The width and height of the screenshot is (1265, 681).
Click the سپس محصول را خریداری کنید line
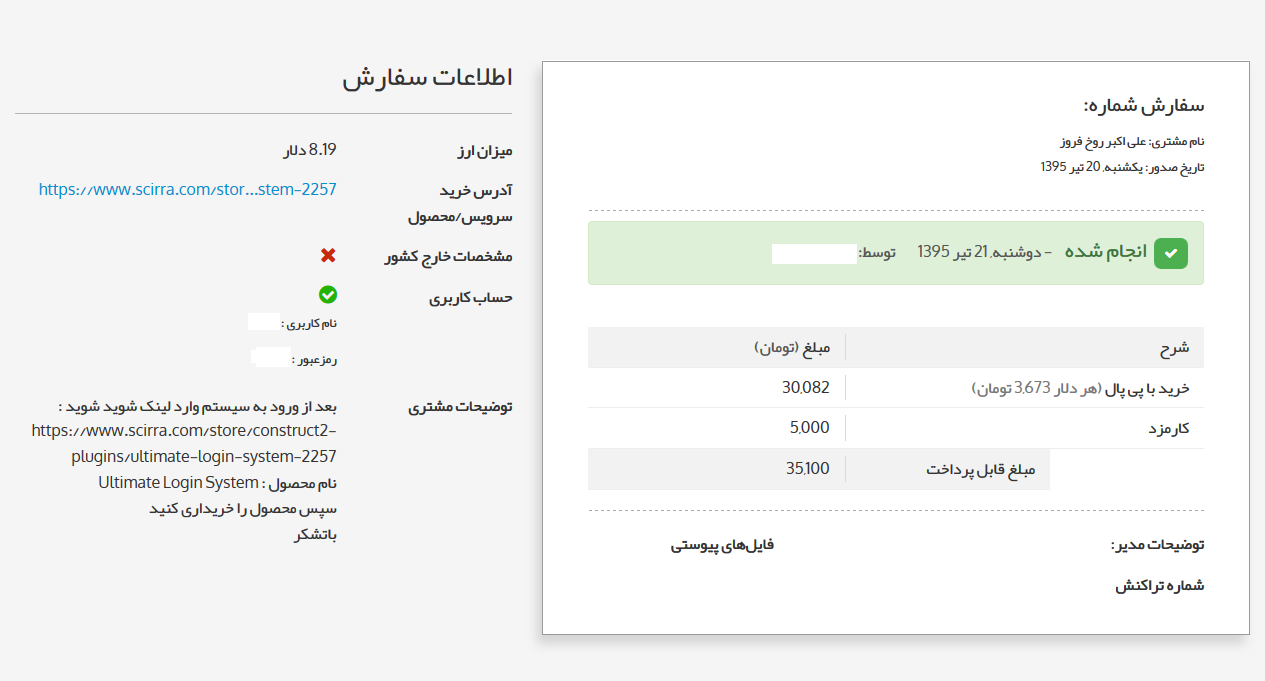coord(243,509)
